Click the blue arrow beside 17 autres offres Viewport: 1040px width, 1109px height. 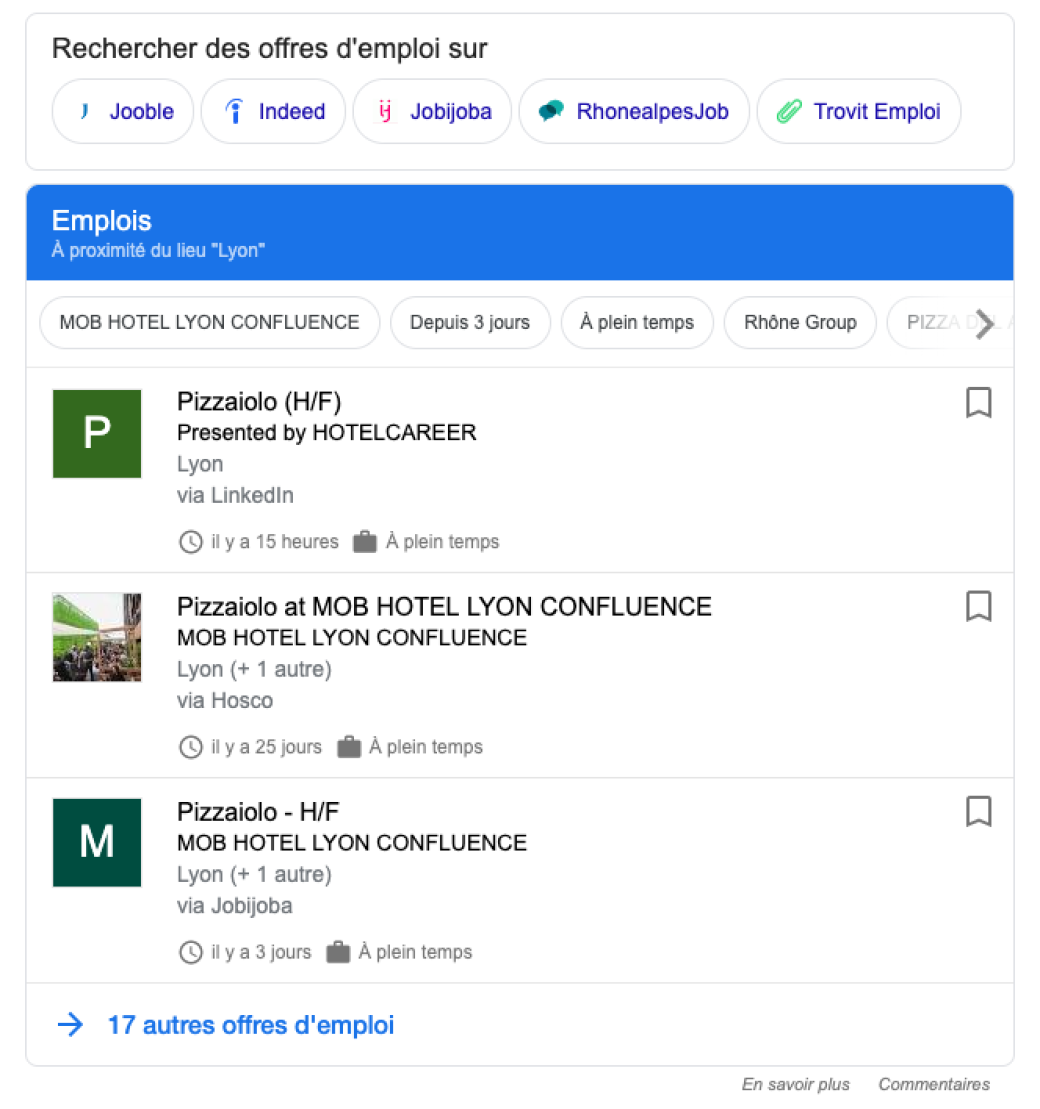coord(70,1024)
